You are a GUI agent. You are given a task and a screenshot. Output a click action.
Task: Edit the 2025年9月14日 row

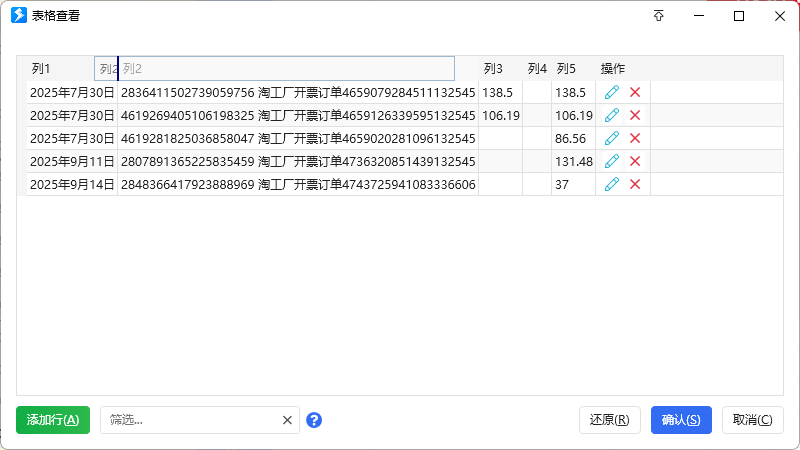coord(612,184)
